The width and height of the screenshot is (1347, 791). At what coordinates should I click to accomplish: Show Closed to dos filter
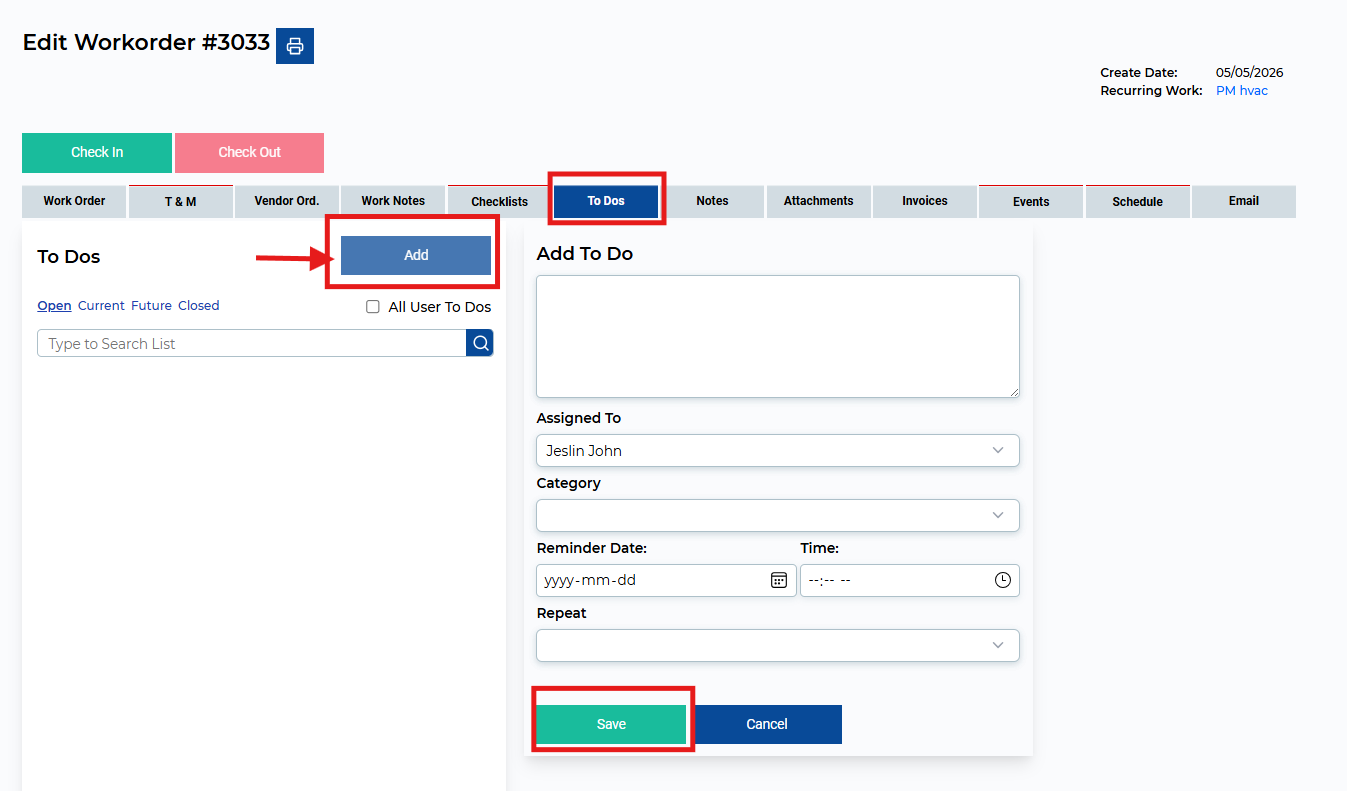point(199,306)
